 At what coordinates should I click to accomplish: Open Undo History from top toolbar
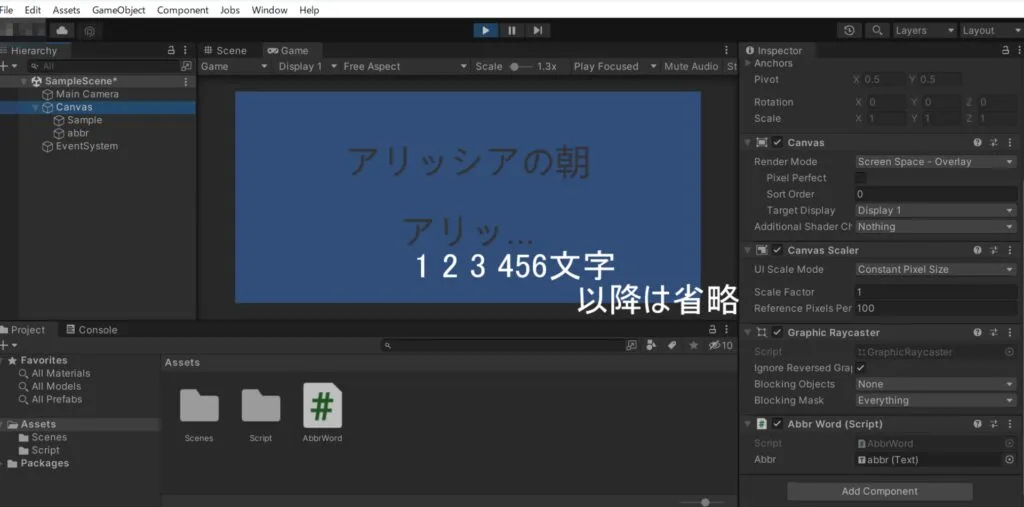849,30
